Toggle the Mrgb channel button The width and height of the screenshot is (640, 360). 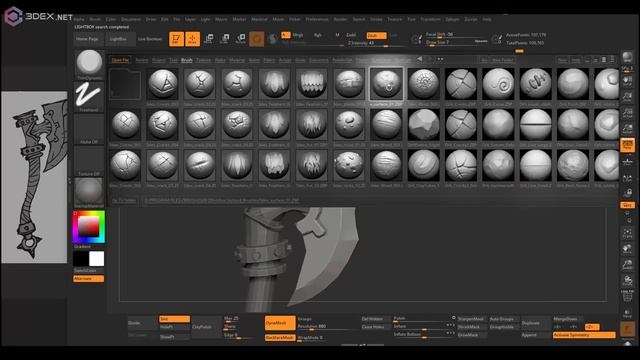click(298, 36)
